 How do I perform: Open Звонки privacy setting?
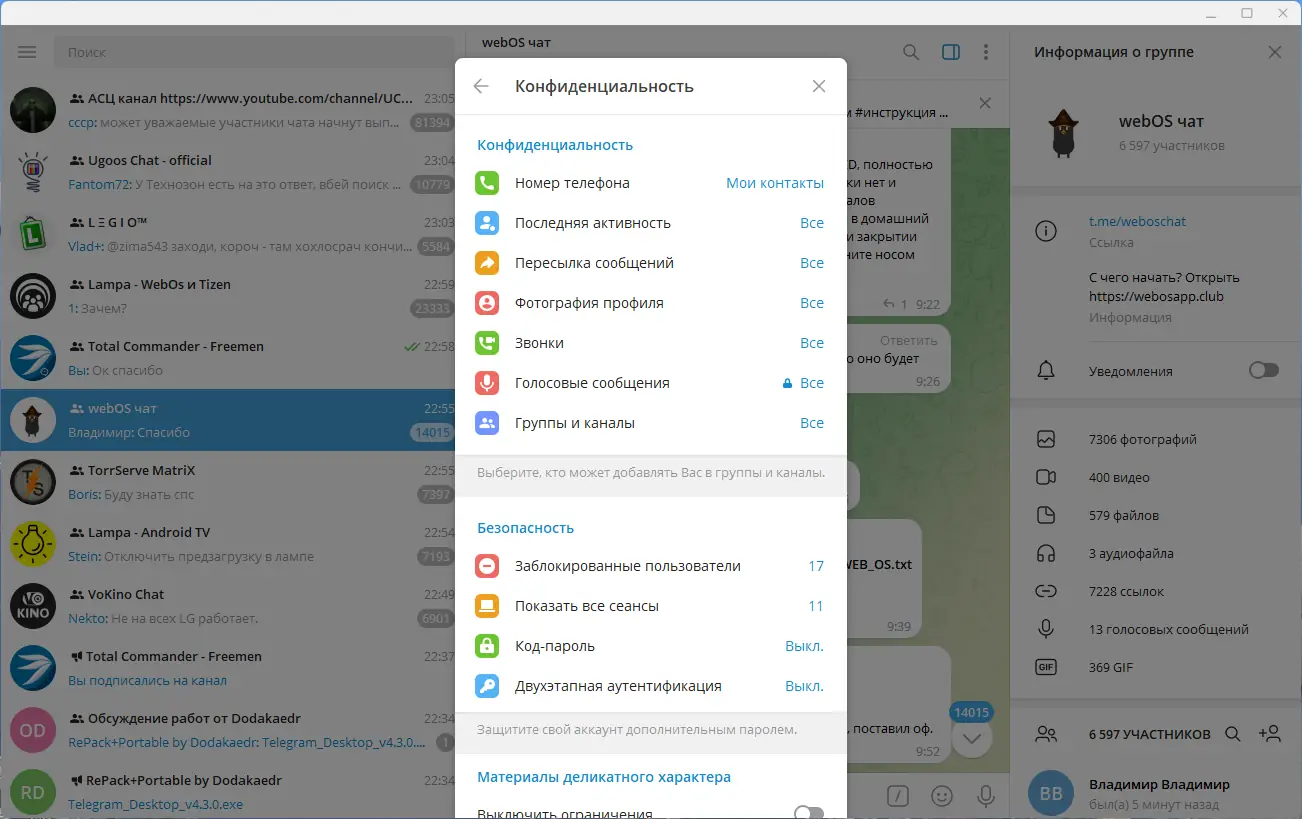[650, 343]
